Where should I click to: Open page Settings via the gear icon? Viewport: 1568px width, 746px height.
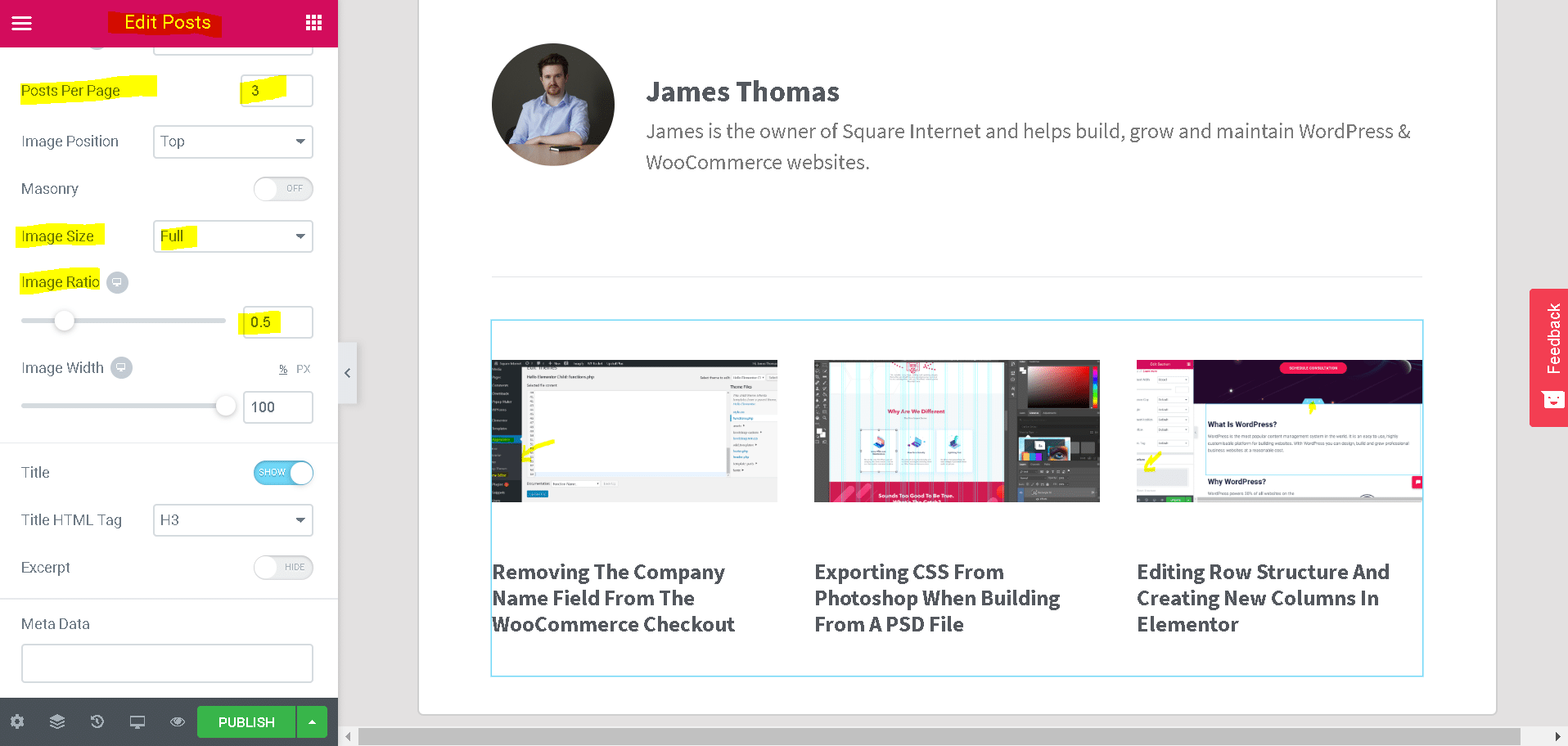pos(17,721)
